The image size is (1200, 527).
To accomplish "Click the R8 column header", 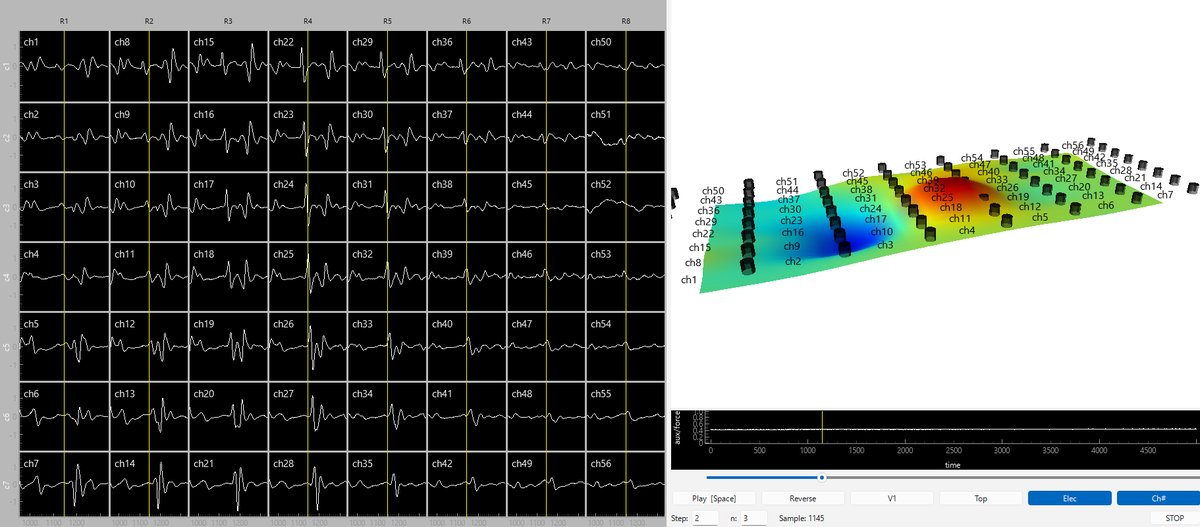I will (x=626, y=21).
